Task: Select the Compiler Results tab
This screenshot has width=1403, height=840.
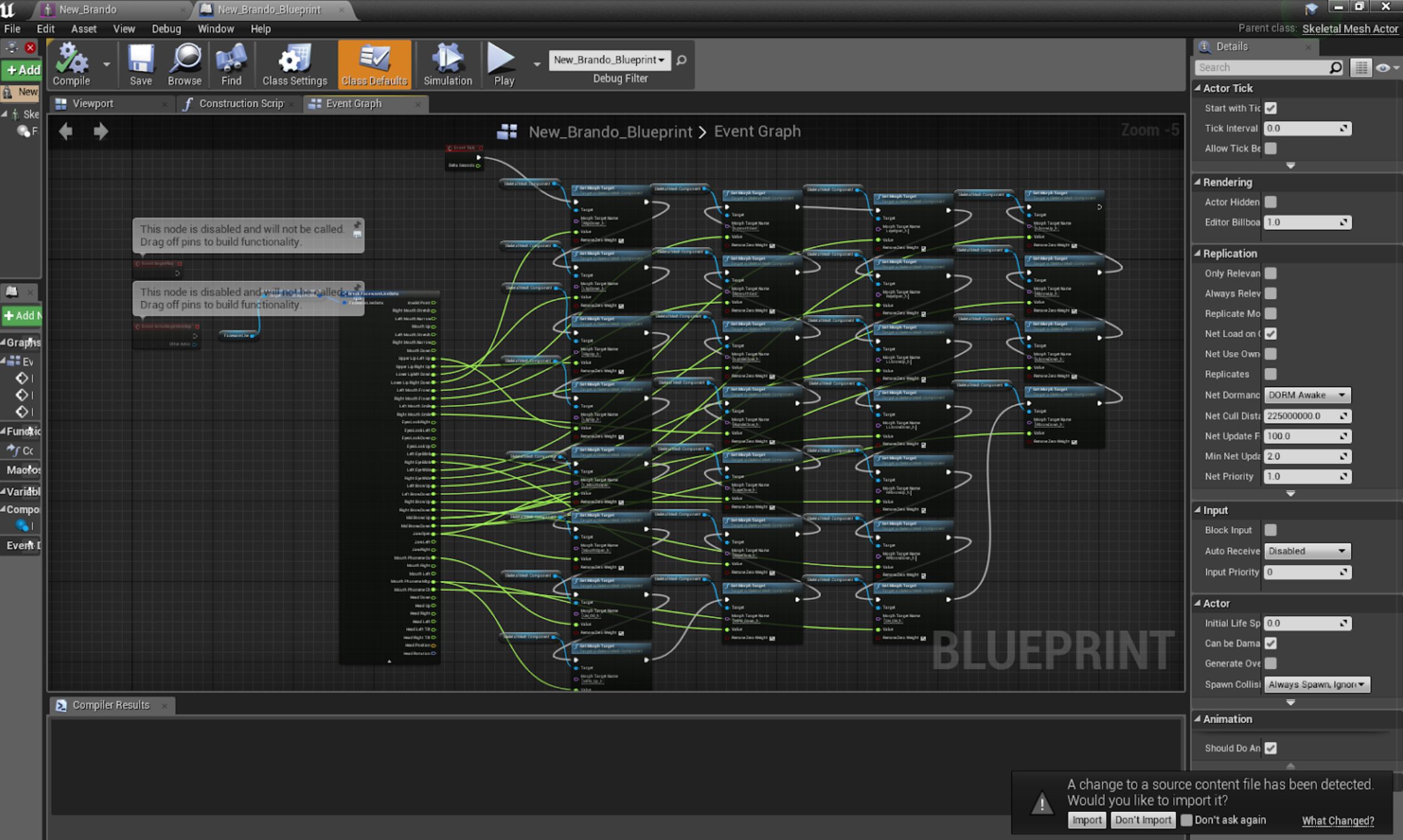Action: pyautogui.click(x=111, y=705)
